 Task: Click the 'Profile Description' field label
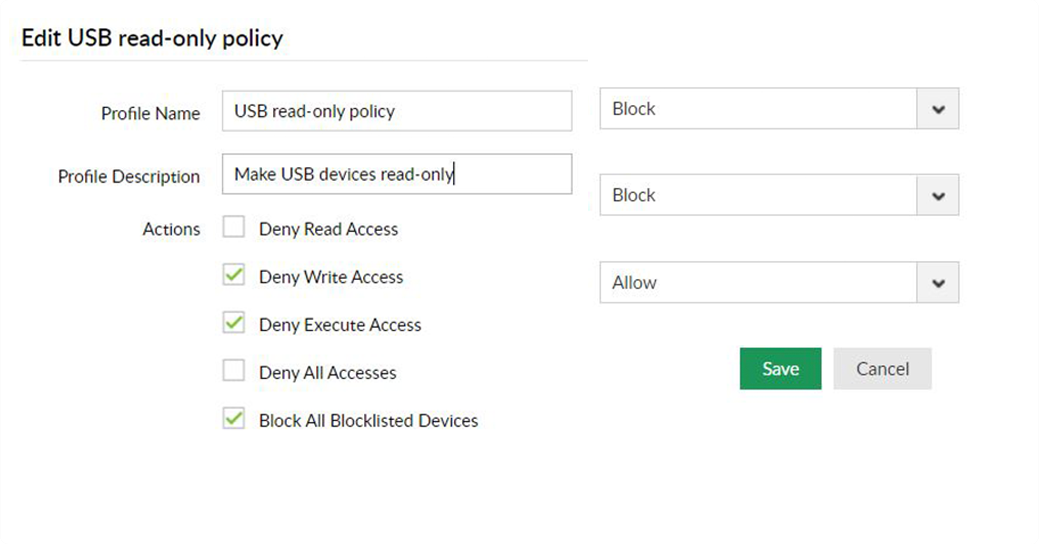(129, 176)
